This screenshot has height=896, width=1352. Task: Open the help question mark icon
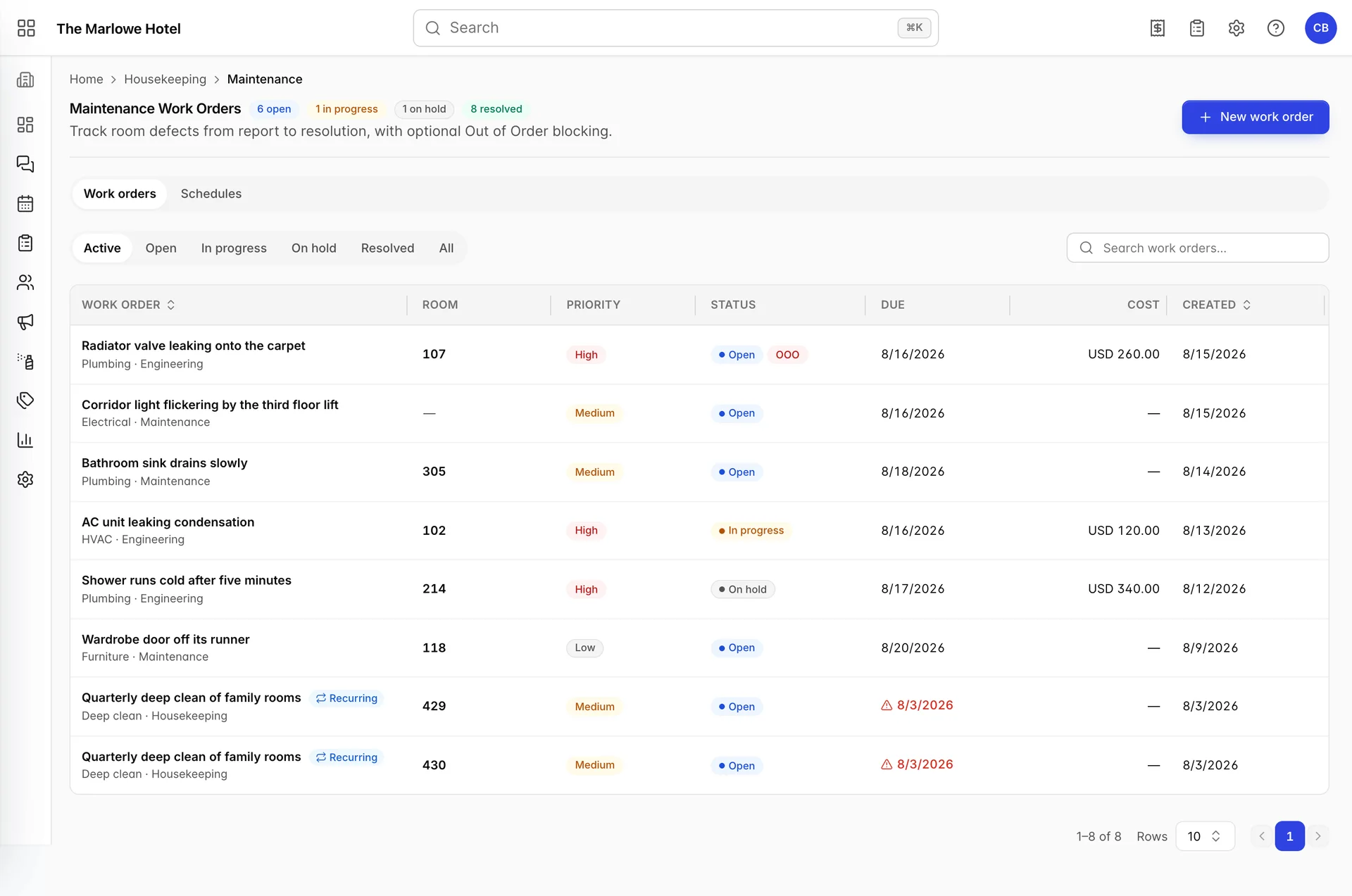1276,28
